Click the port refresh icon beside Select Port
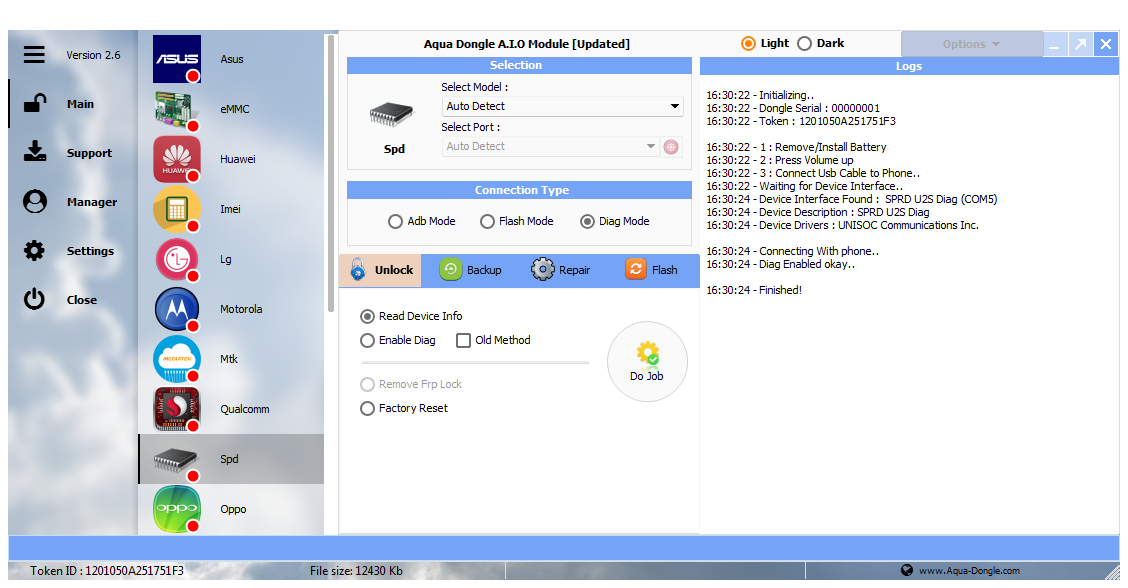 (x=671, y=147)
